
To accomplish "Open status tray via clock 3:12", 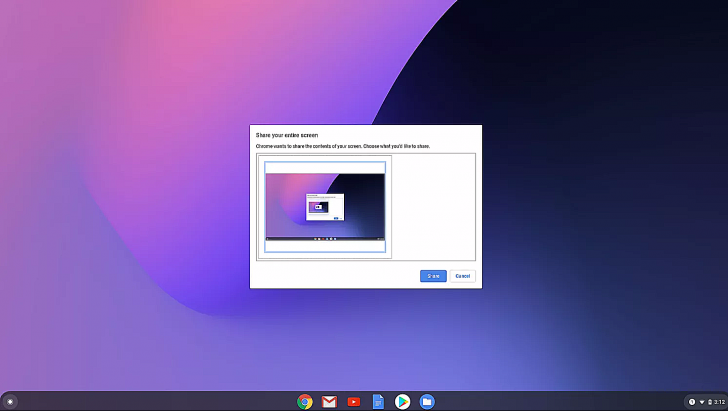I will click(720, 402).
